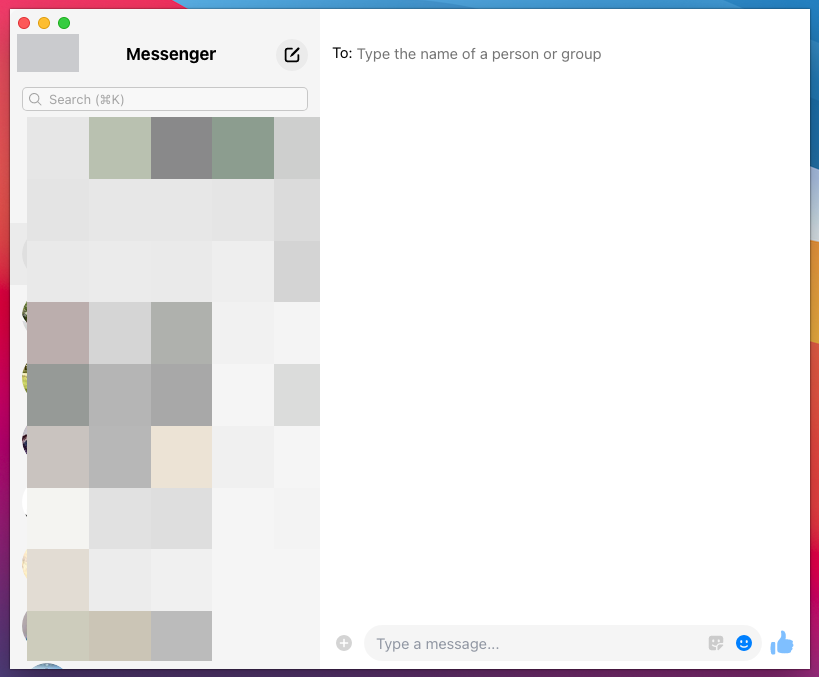Send a thumbs-up like

pyautogui.click(x=782, y=643)
